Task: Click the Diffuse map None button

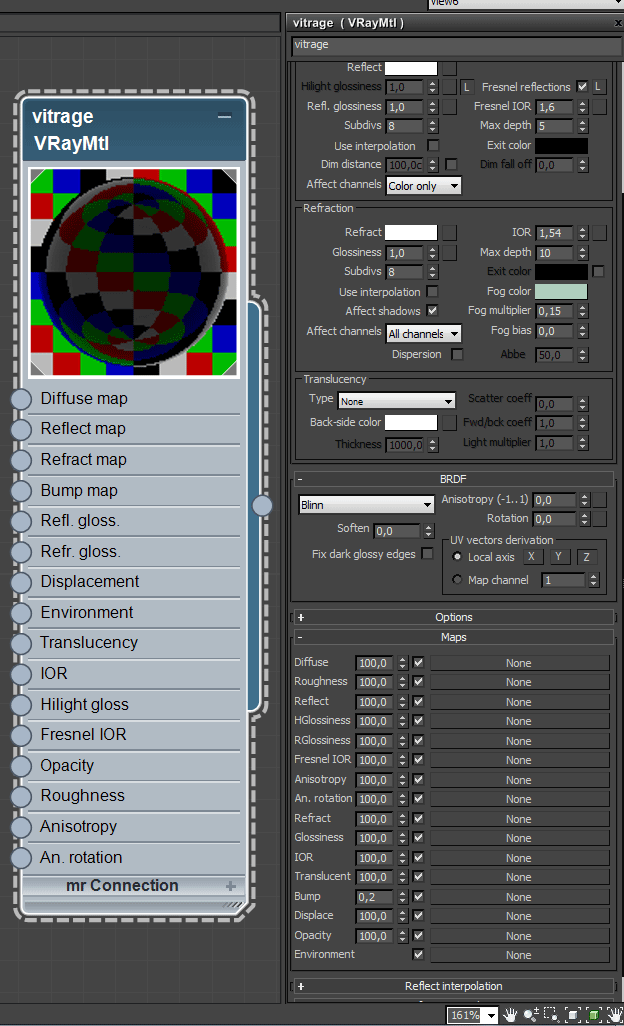Action: (x=519, y=663)
